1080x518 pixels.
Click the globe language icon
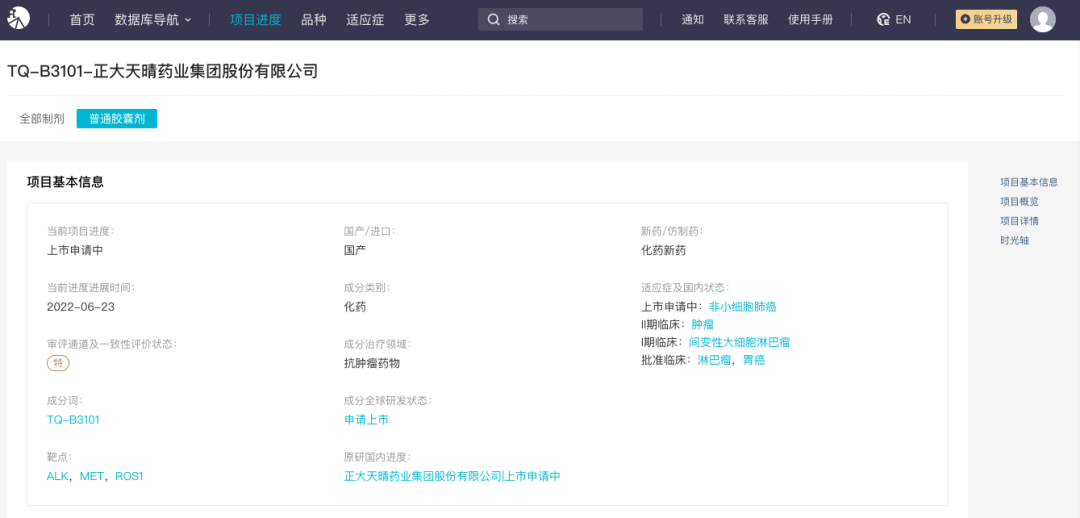click(883, 20)
